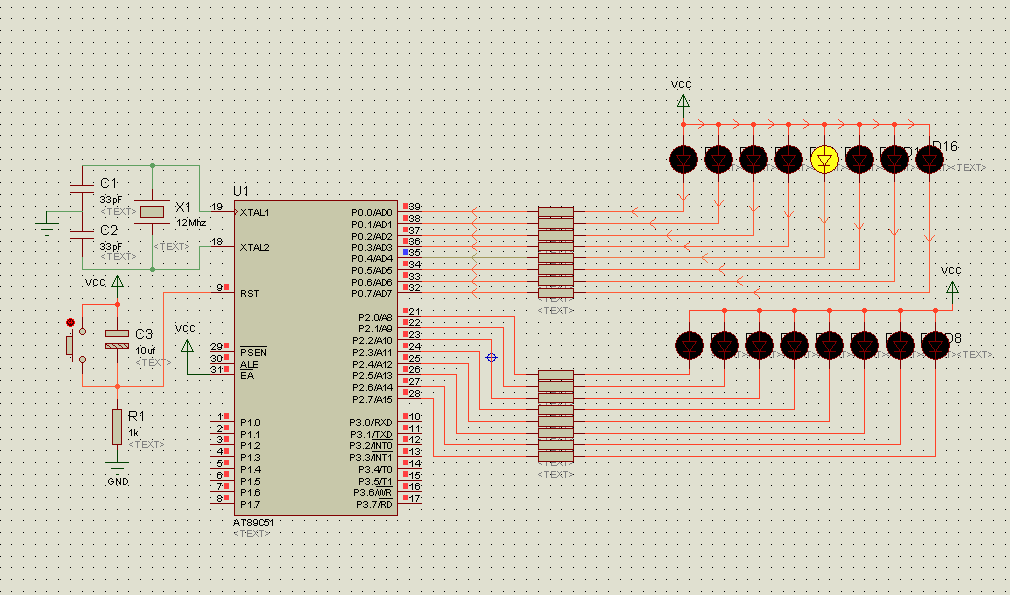
Task: Click the XTAL2 pin label
Action: tap(254, 247)
